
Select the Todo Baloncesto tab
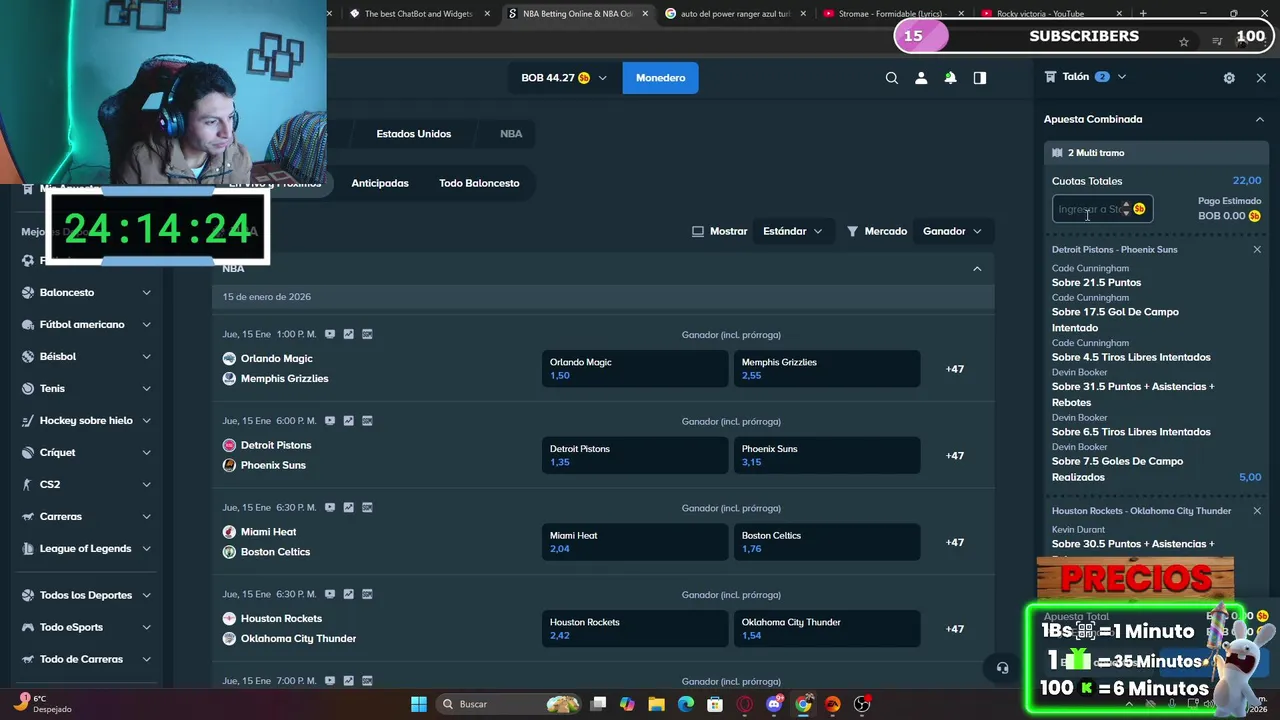[x=479, y=183]
